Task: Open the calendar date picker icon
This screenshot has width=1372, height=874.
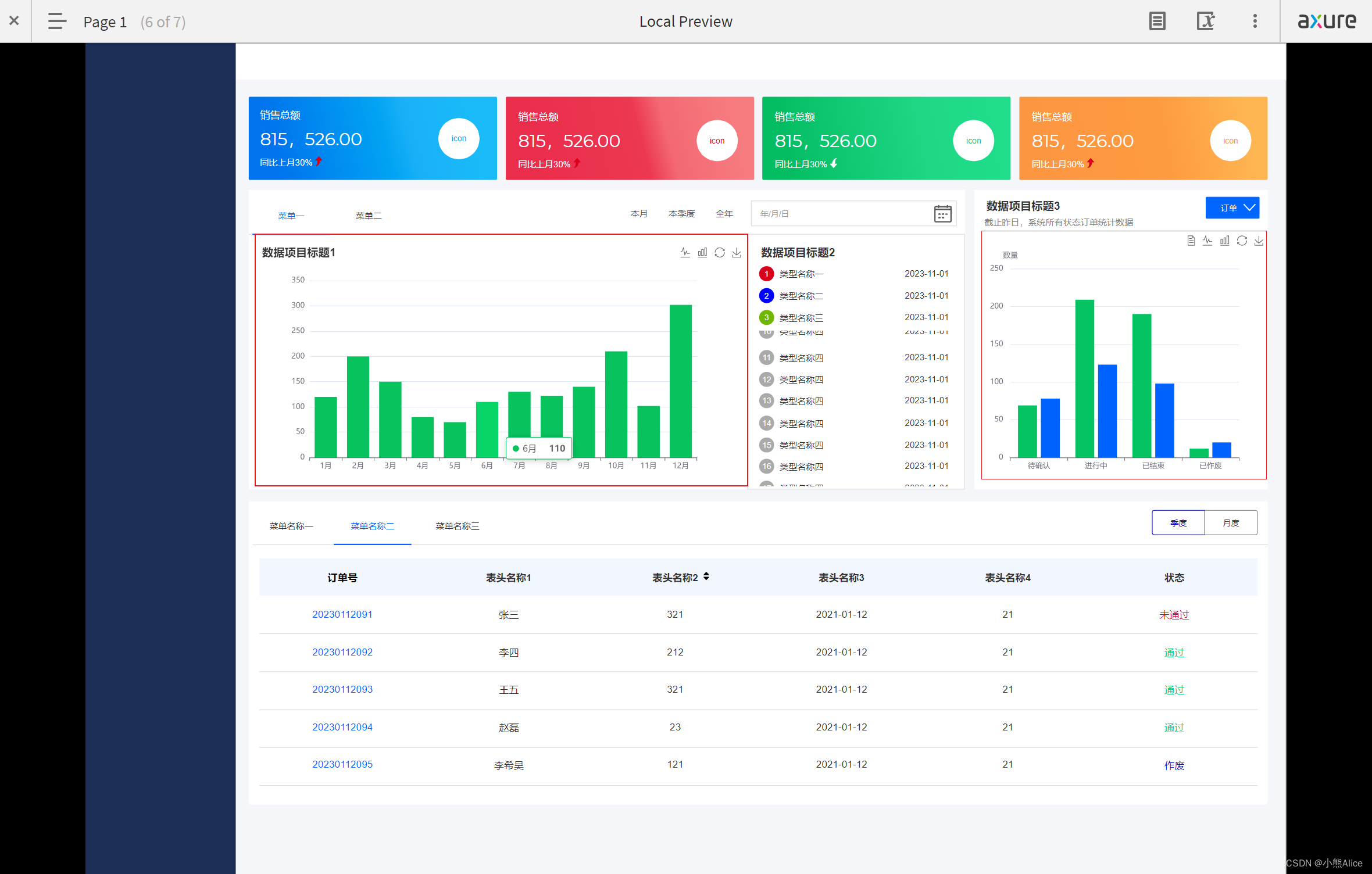Action: [942, 214]
